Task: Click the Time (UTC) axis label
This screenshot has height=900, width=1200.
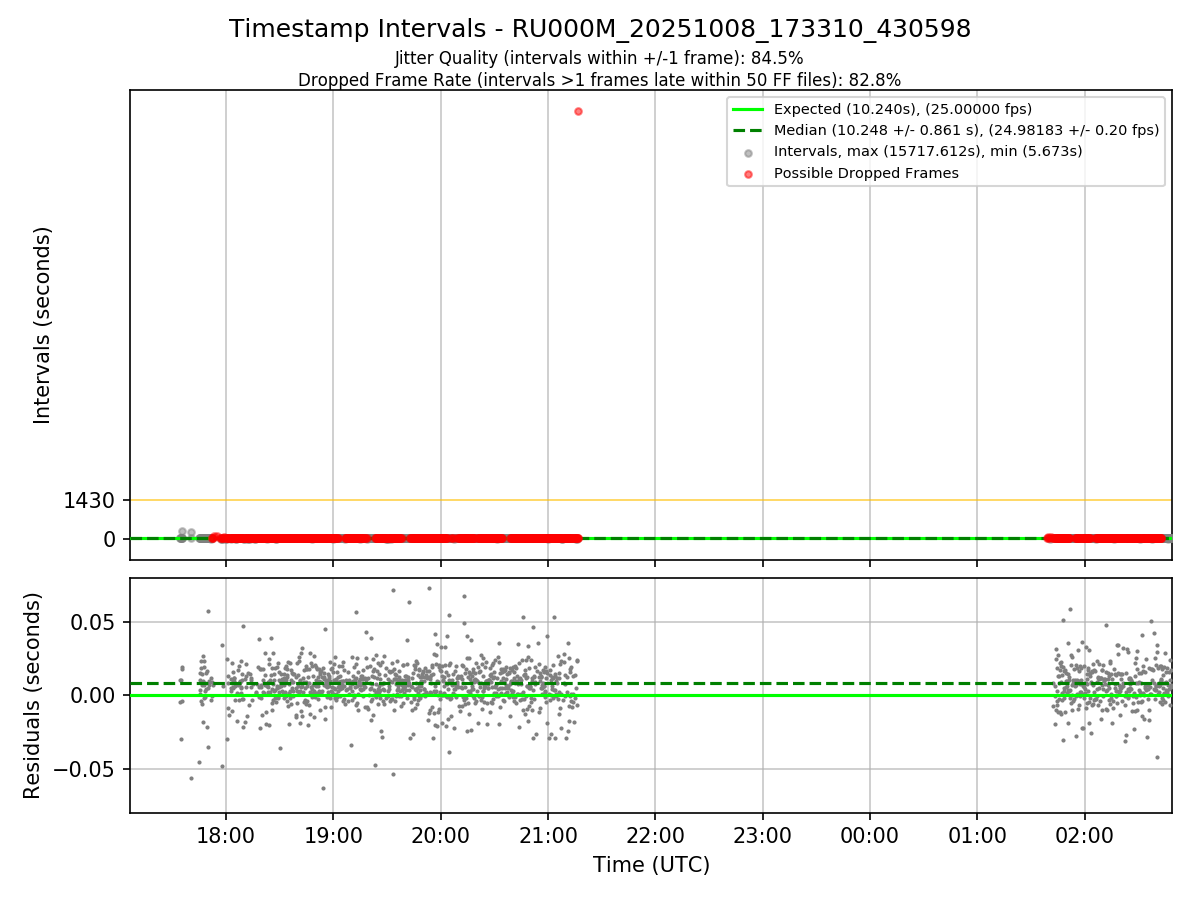Action: click(651, 865)
